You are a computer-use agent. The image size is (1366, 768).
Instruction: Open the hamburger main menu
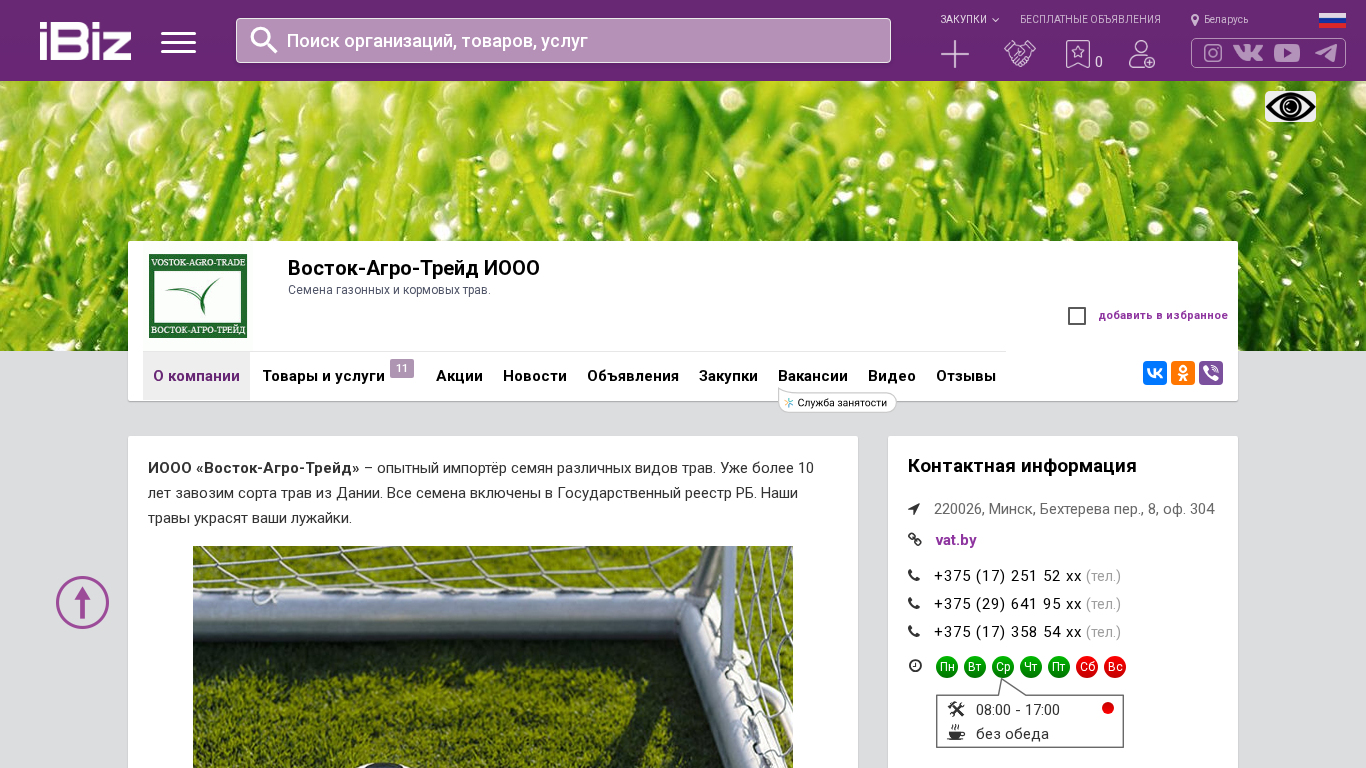[x=178, y=42]
